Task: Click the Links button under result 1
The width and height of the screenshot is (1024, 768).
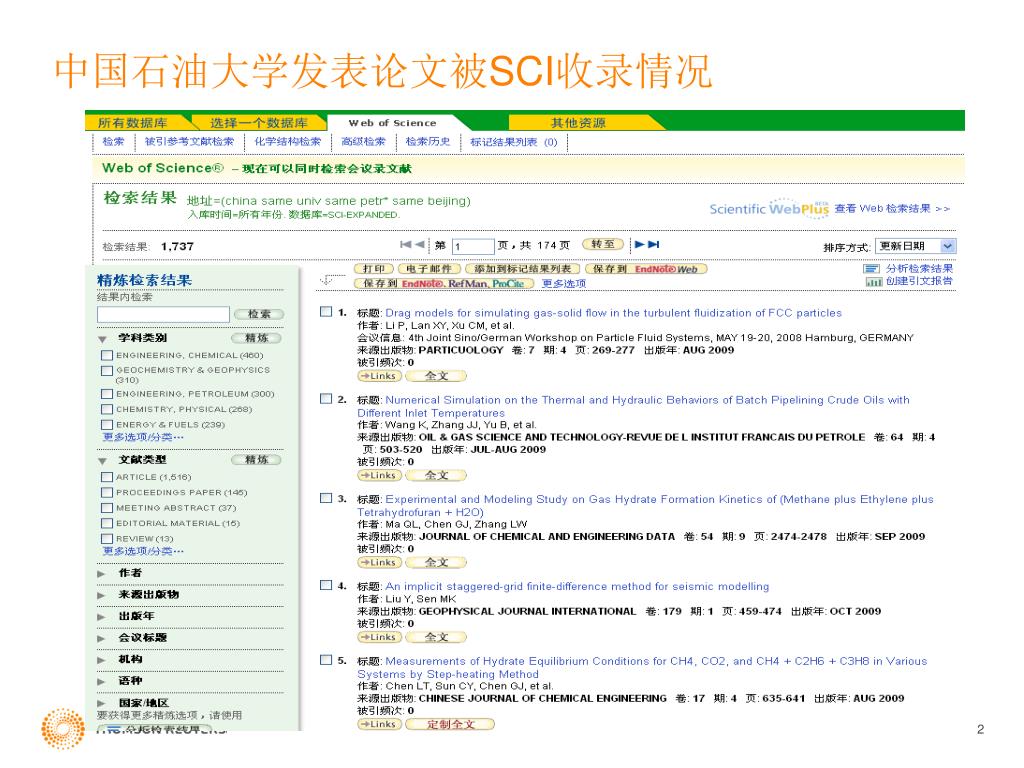Action: (x=379, y=376)
